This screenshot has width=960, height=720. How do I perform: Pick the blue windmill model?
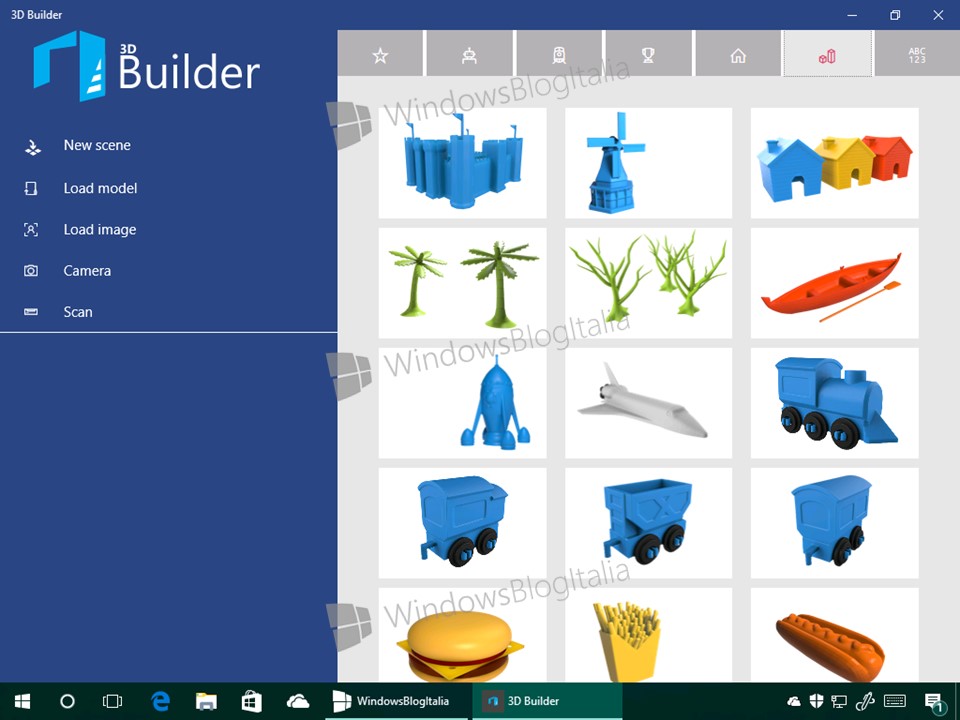(648, 163)
